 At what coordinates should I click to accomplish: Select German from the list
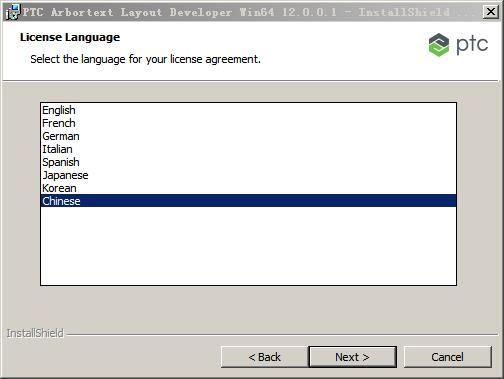[x=248, y=136]
